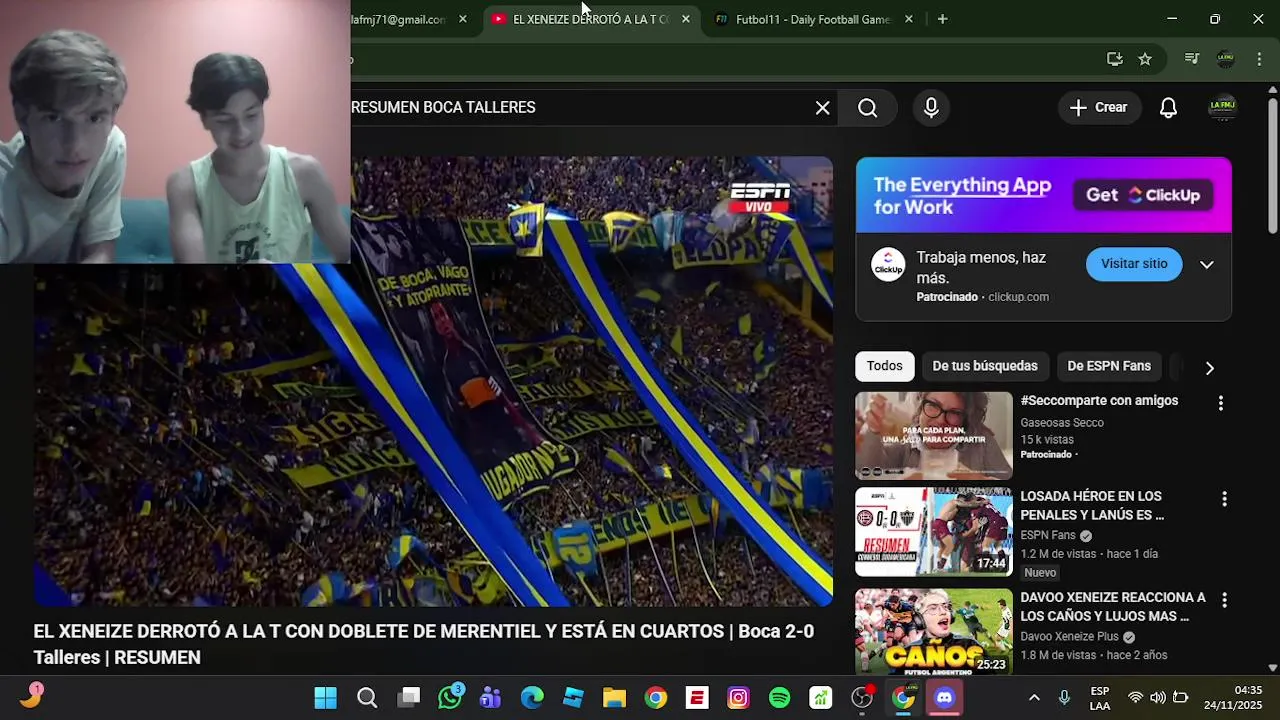Click the YouTube search magnifier button
This screenshot has width=1280, height=720.
[867, 108]
